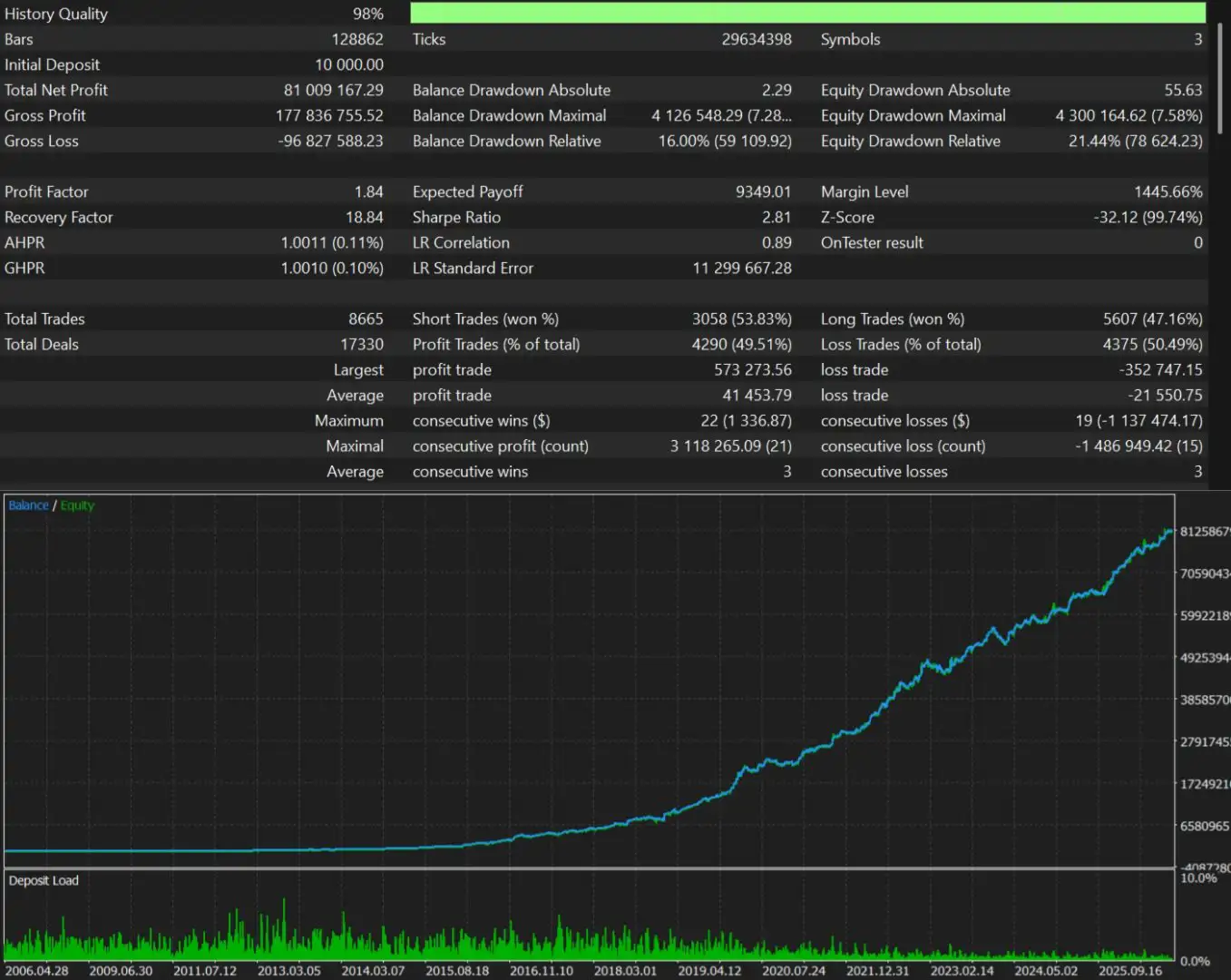1231x980 pixels.
Task: Click Total Net Profit value 81 009 167.29
Action: pyautogui.click(x=334, y=90)
